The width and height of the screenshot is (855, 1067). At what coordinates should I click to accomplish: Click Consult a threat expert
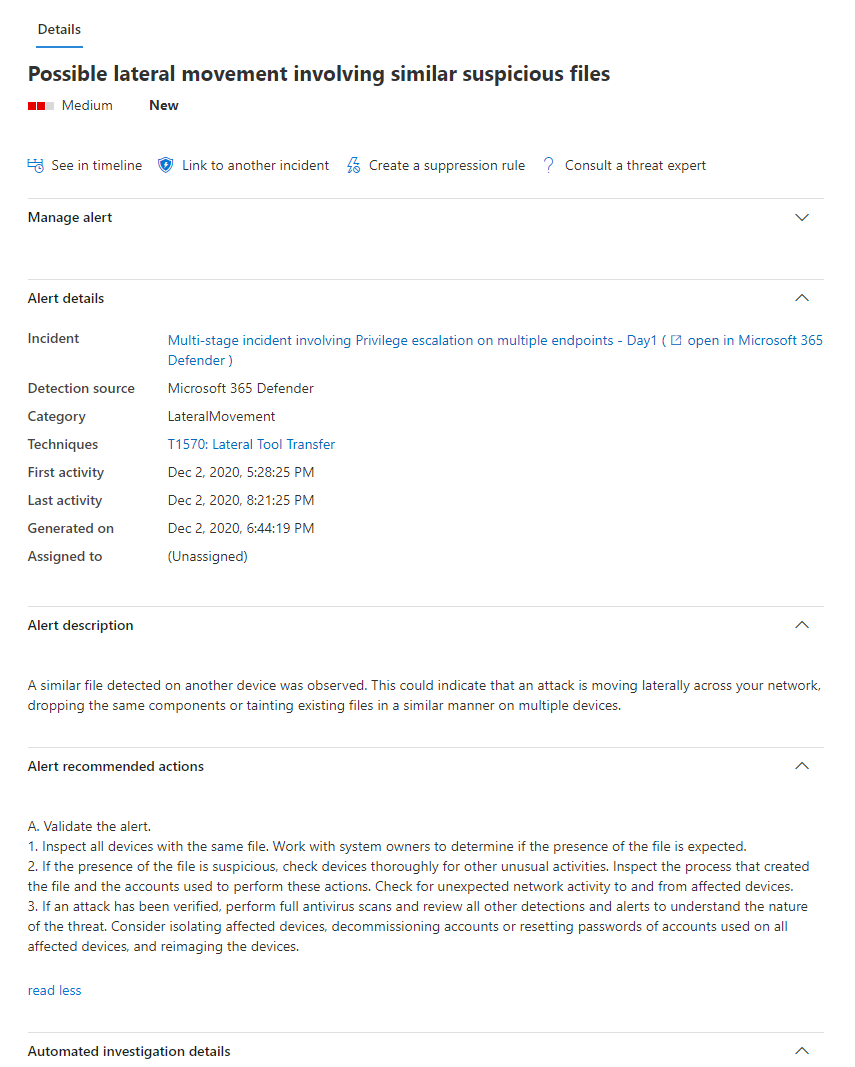[635, 166]
